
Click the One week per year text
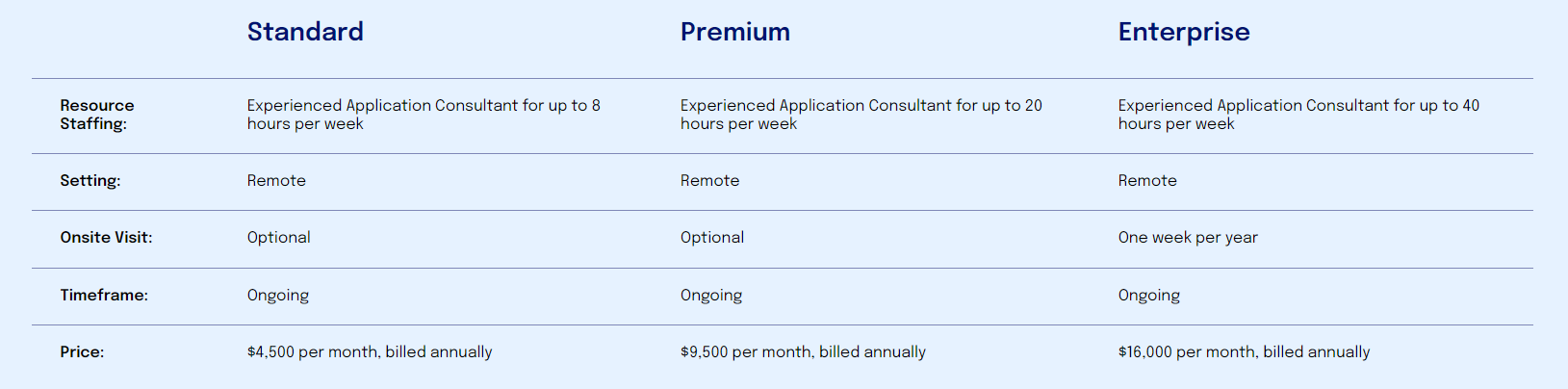coord(1187,238)
